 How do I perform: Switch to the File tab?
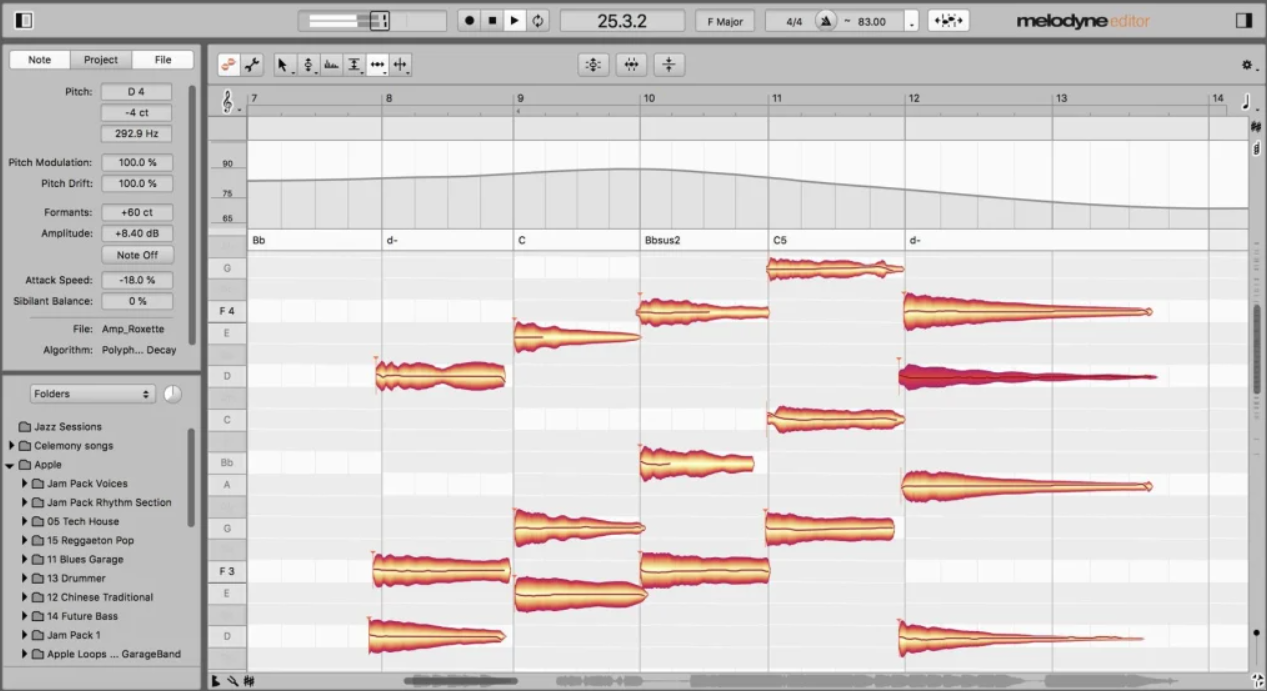162,60
